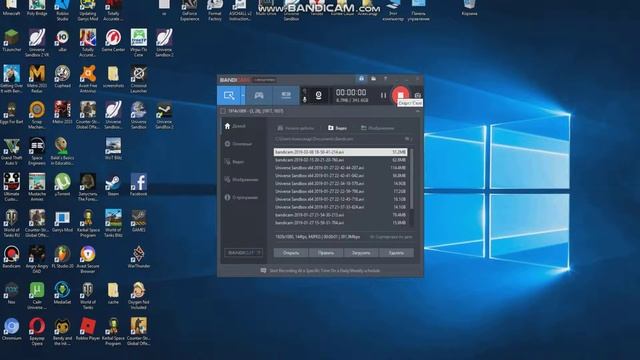Click the lock icon in Bandicam title bar
This screenshot has height=360, width=640.
click(x=361, y=78)
